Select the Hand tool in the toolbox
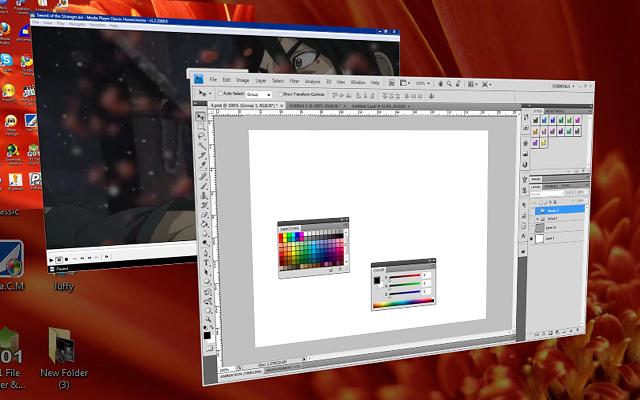This screenshot has width=640, height=400. point(209,311)
